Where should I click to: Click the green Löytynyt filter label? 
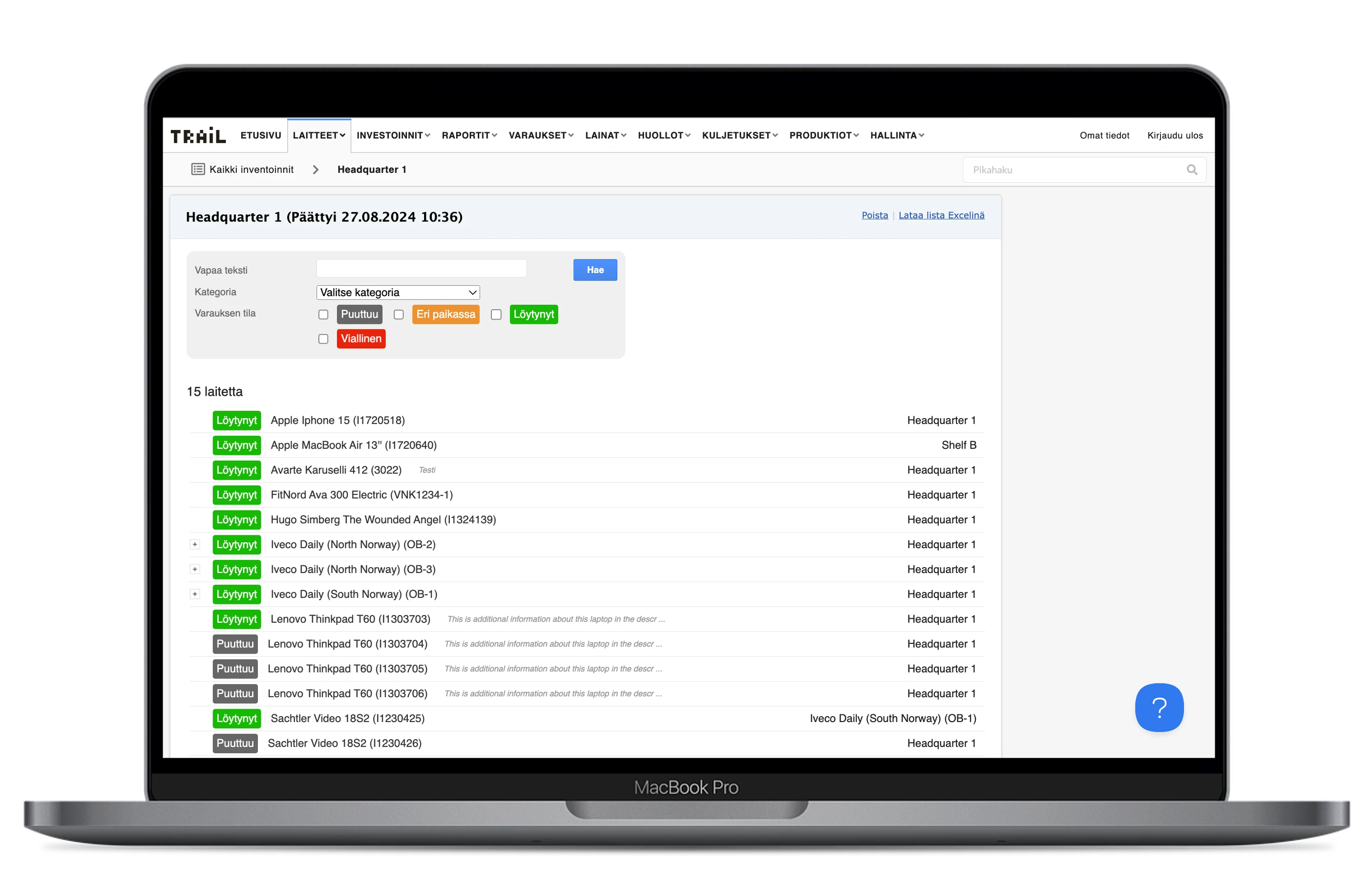pyautogui.click(x=533, y=315)
